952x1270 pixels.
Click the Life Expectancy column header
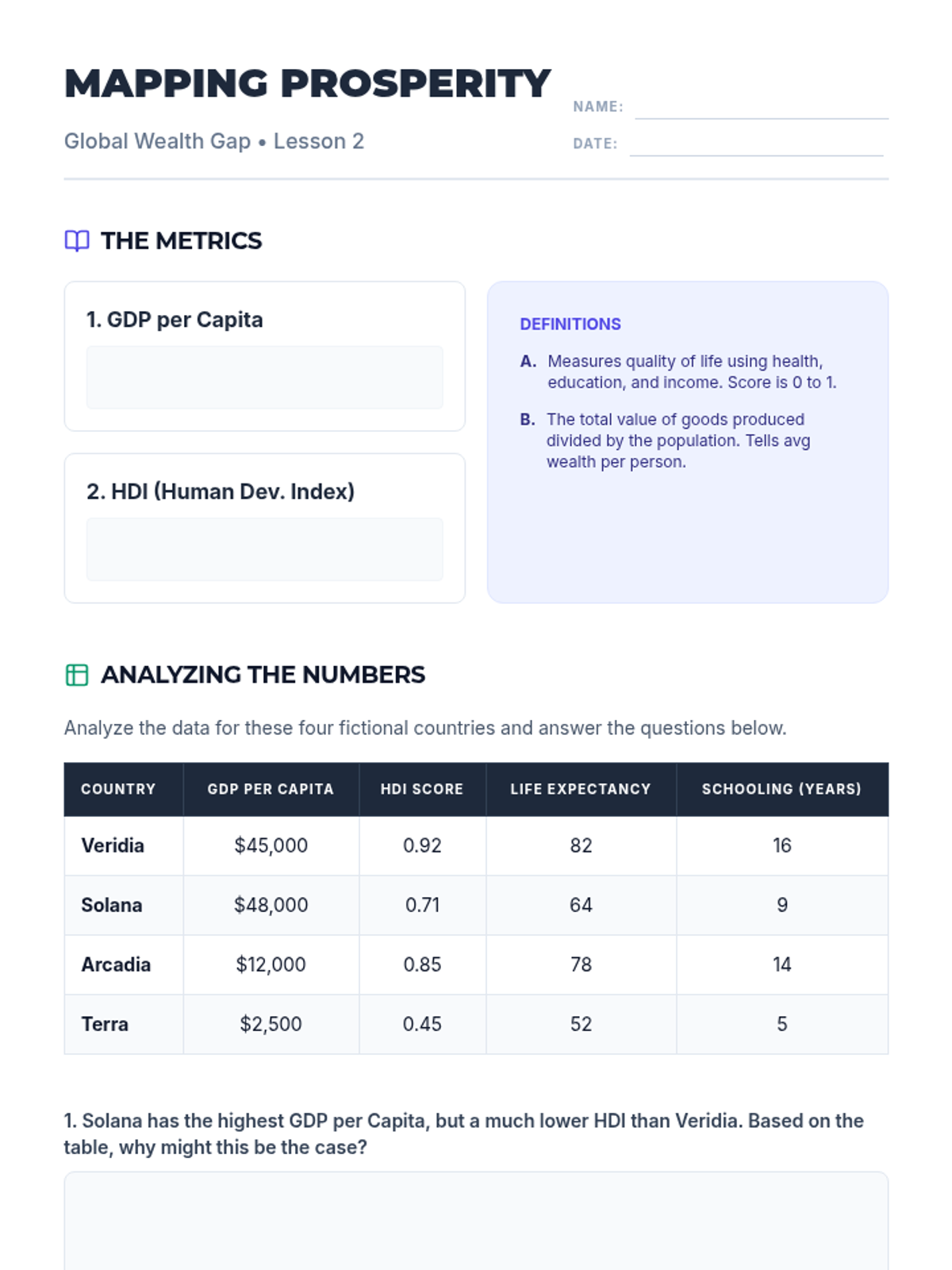point(581,789)
